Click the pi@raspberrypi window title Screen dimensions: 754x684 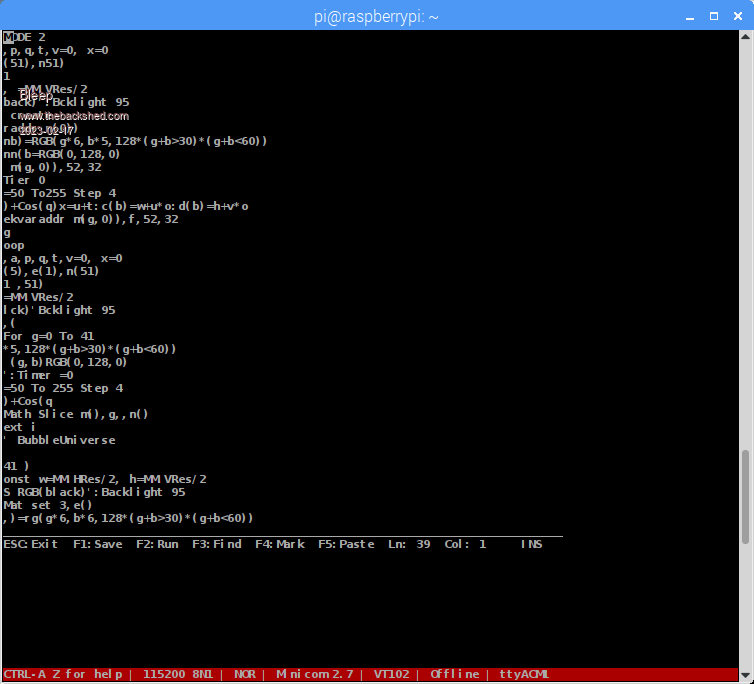coord(376,16)
